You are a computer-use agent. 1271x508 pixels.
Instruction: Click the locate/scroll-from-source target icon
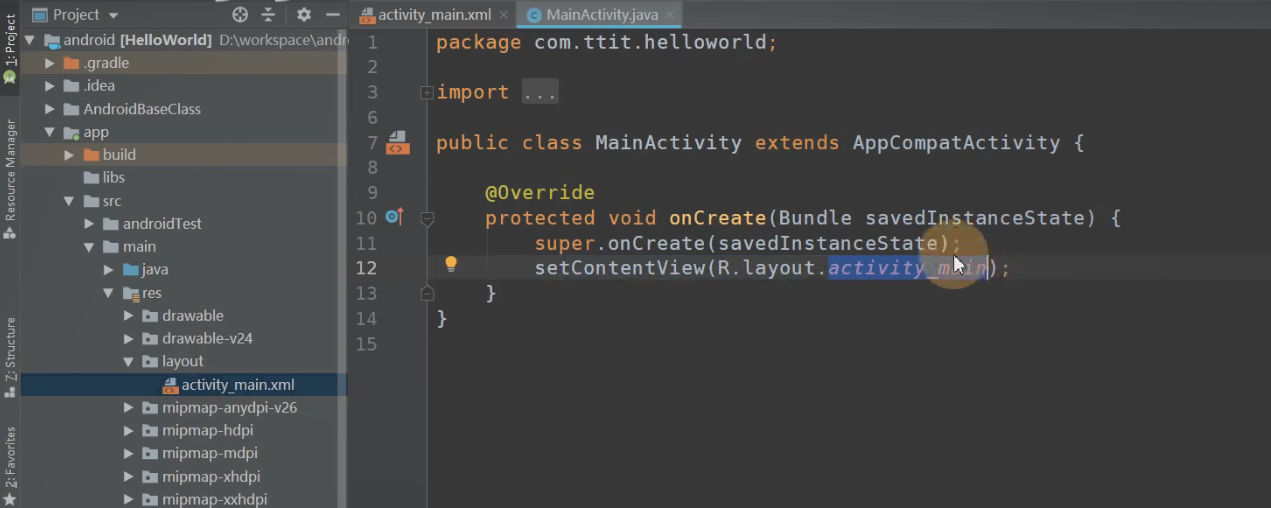coord(240,15)
